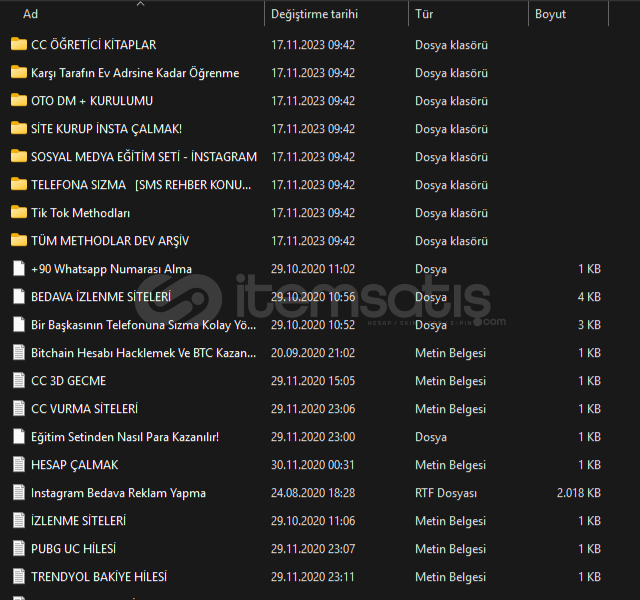Screen dimensions: 640x600
Task: Click the text file icon for PUBG UC HİLESİ
Action: [x=18, y=549]
